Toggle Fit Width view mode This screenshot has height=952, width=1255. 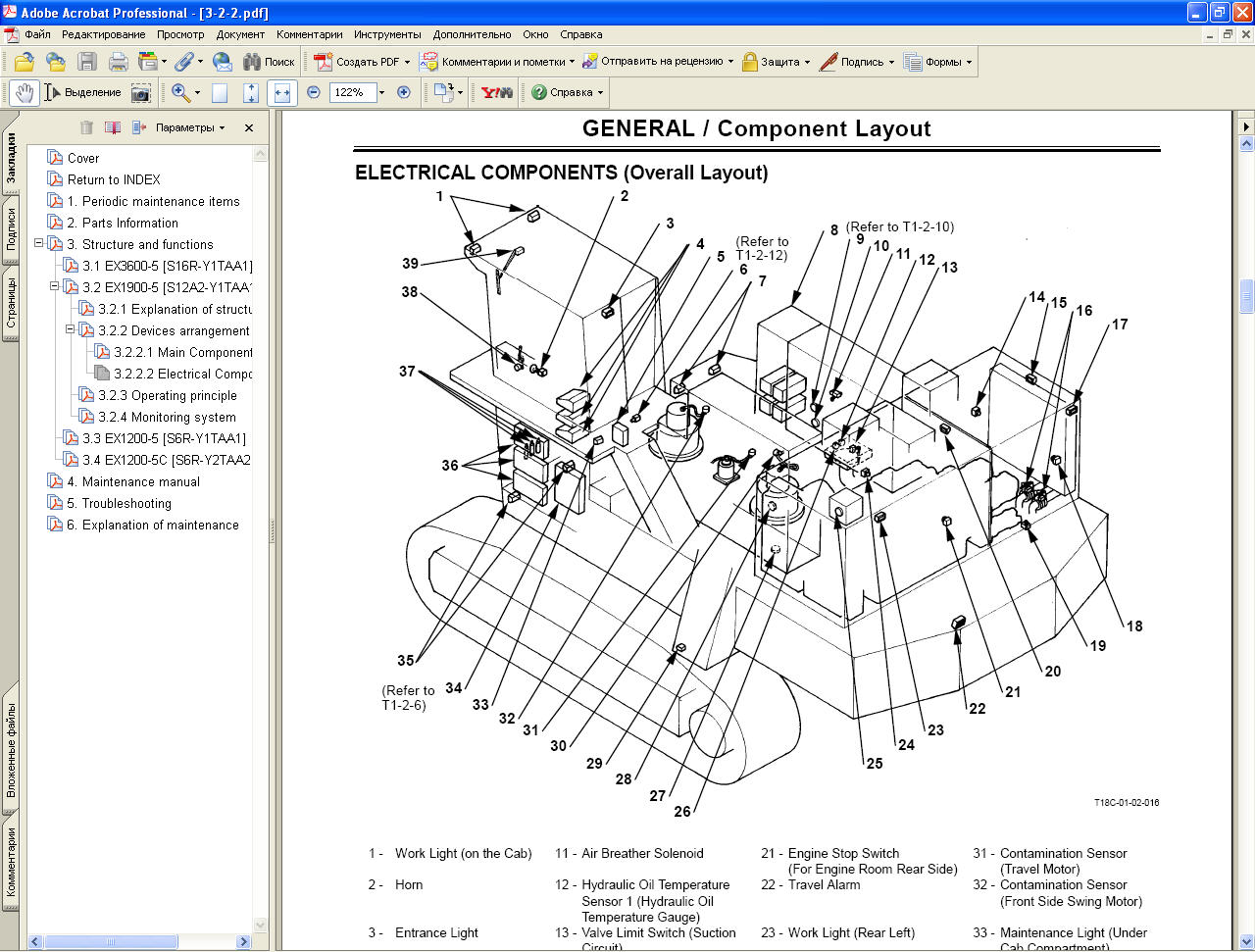click(x=282, y=92)
